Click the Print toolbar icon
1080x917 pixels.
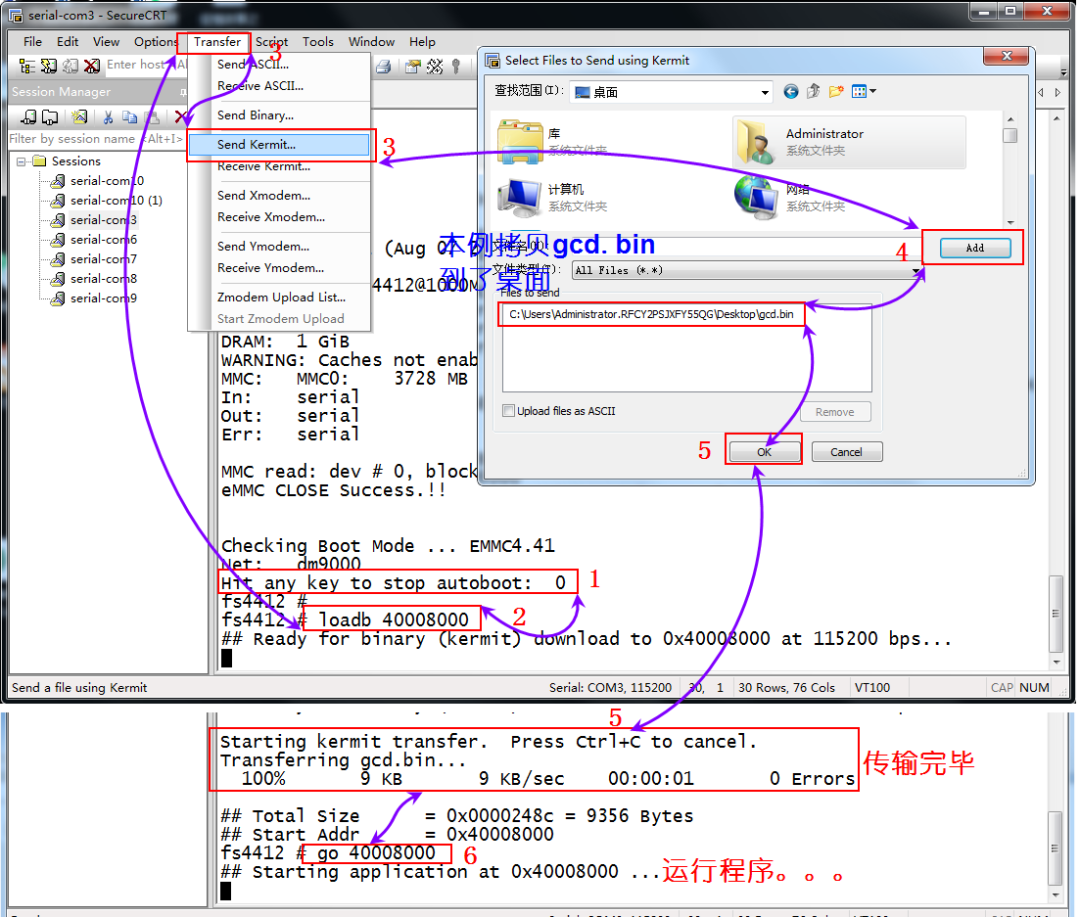coord(384,67)
